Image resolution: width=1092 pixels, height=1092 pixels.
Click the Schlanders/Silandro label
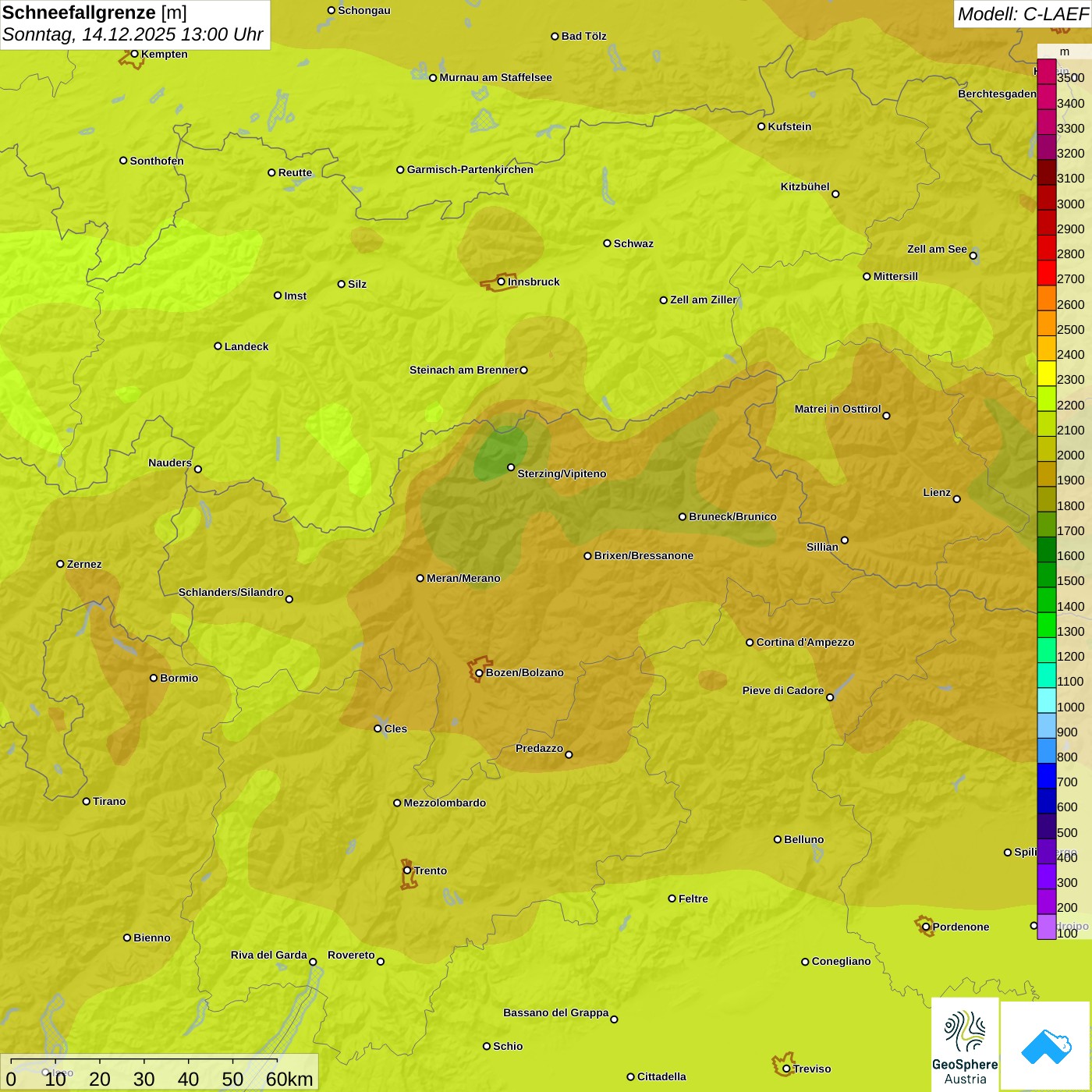[x=231, y=592]
